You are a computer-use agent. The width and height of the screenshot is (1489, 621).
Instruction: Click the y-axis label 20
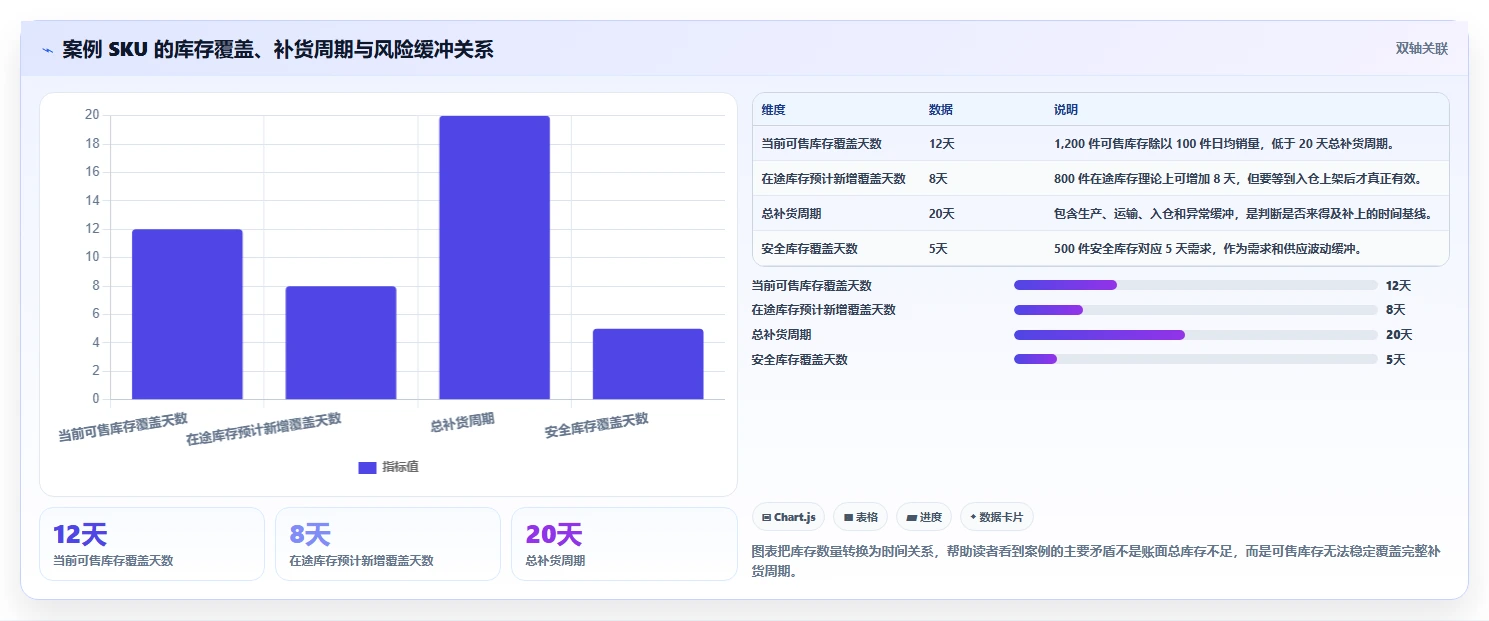pyautogui.click(x=92, y=115)
